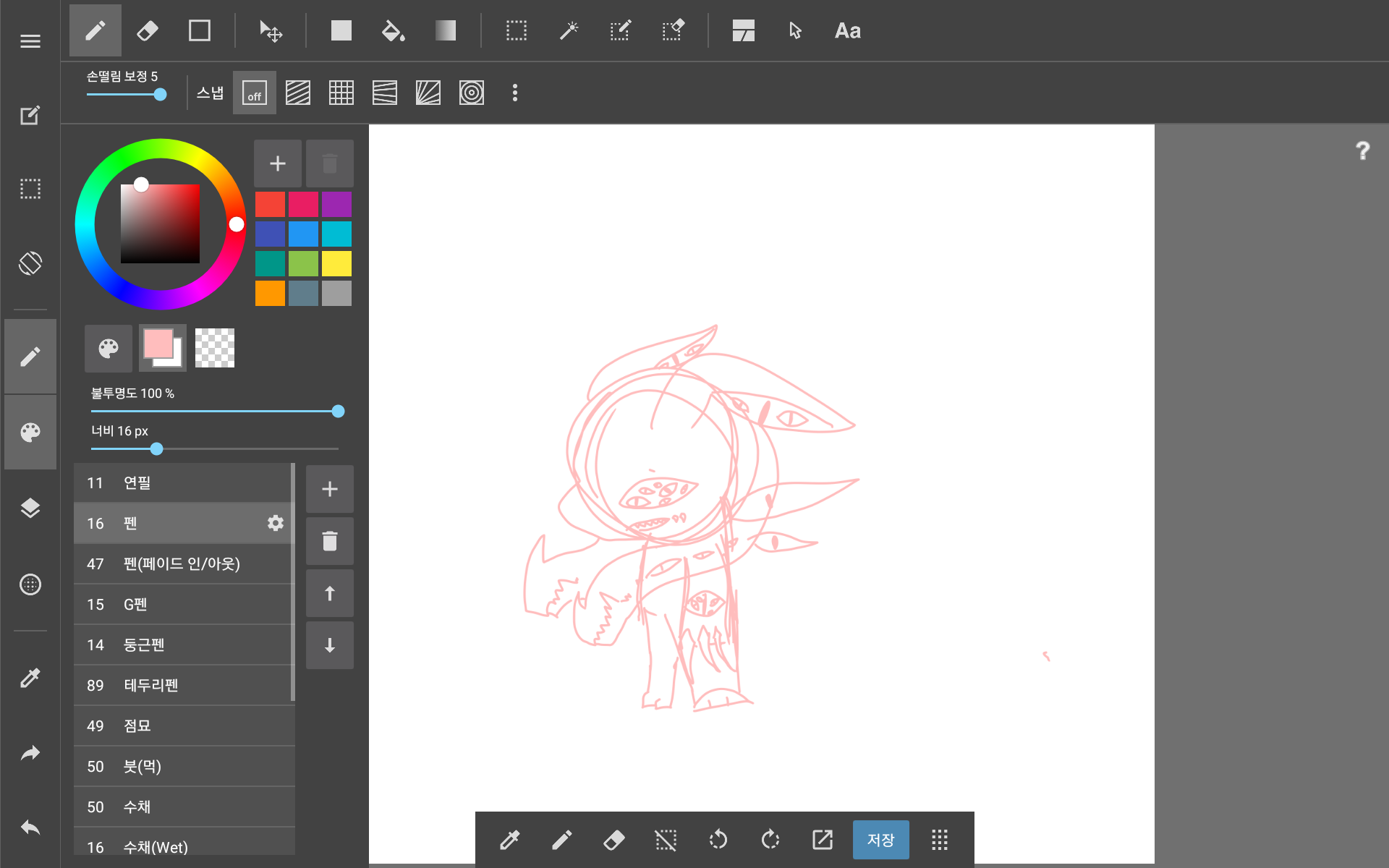Screen dimensions: 1389x868
Task: Open the snap options three-dot menu
Action: pos(515,93)
